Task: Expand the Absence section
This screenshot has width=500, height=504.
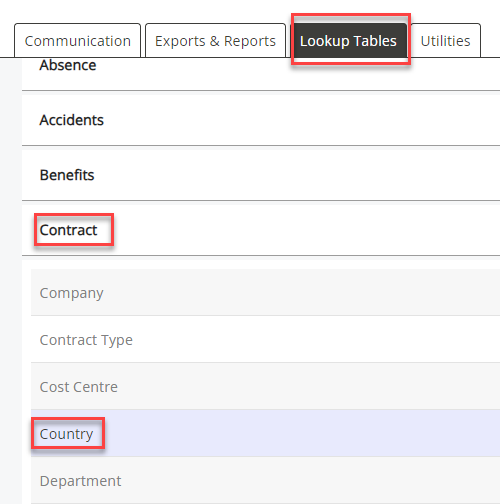Action: tap(261, 73)
